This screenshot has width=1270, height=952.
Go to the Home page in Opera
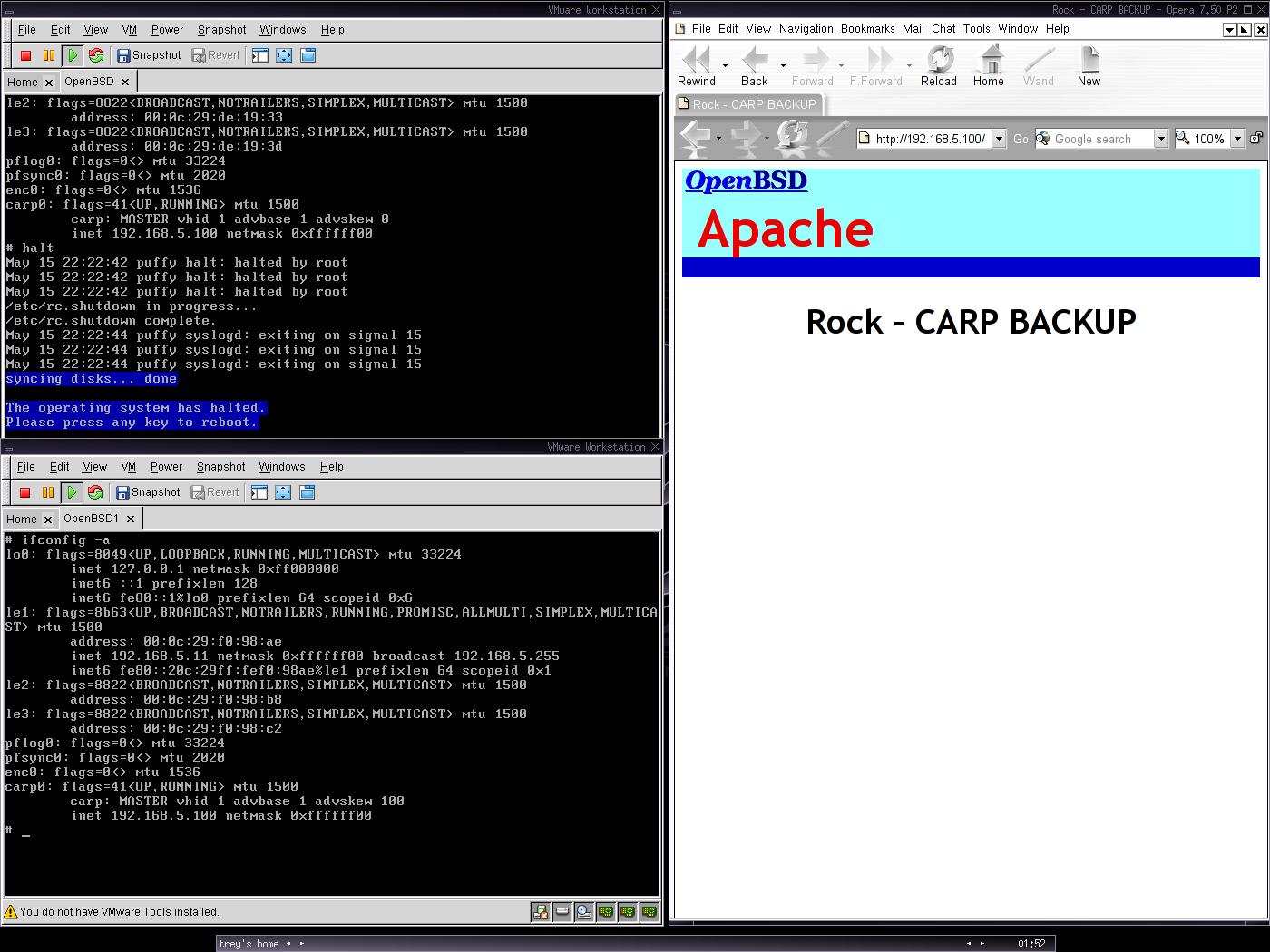pos(989,66)
